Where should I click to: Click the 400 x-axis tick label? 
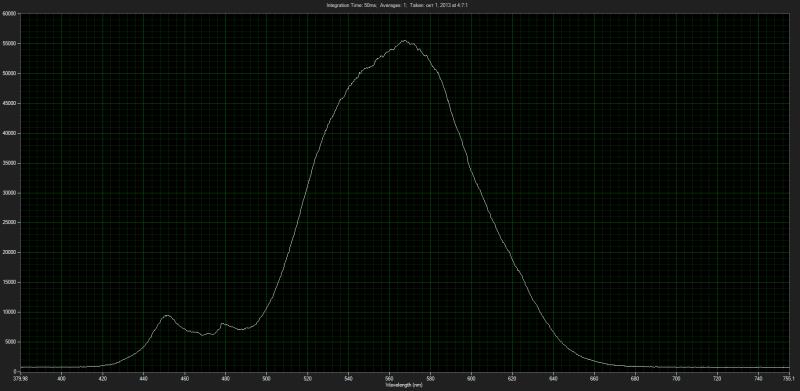click(61, 379)
